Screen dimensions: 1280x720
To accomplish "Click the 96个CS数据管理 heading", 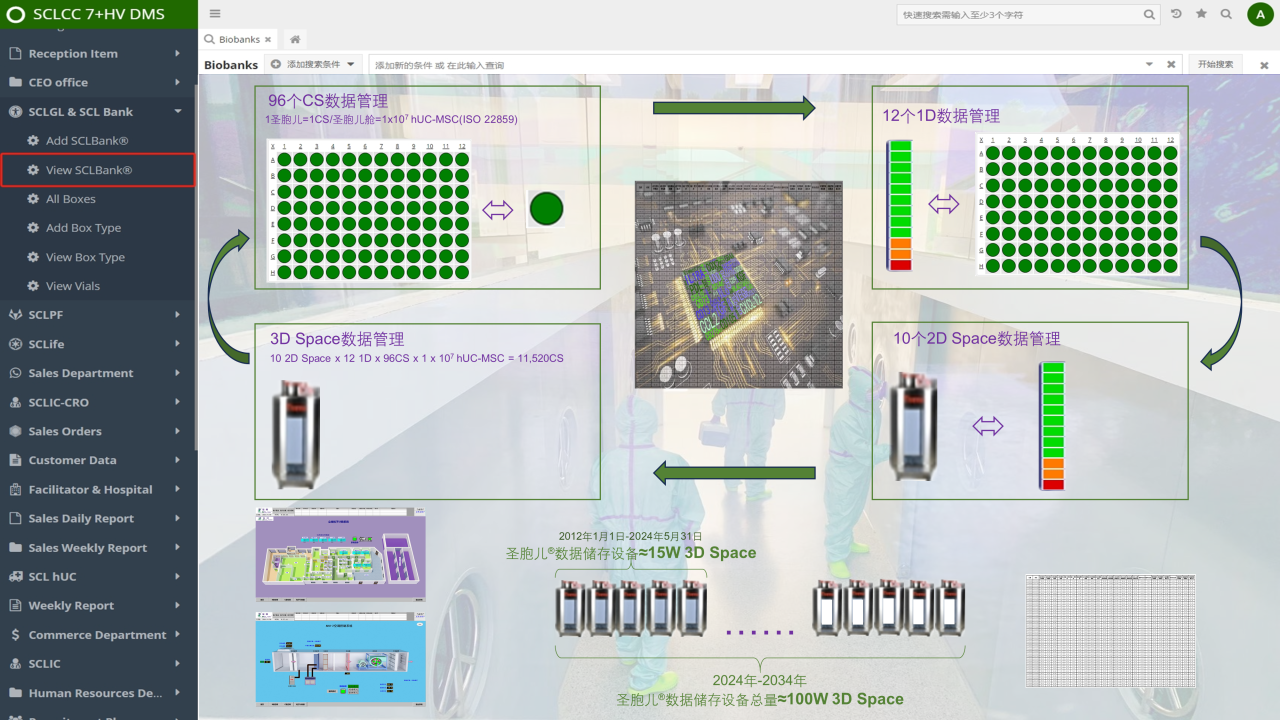I will pyautogui.click(x=328, y=101).
